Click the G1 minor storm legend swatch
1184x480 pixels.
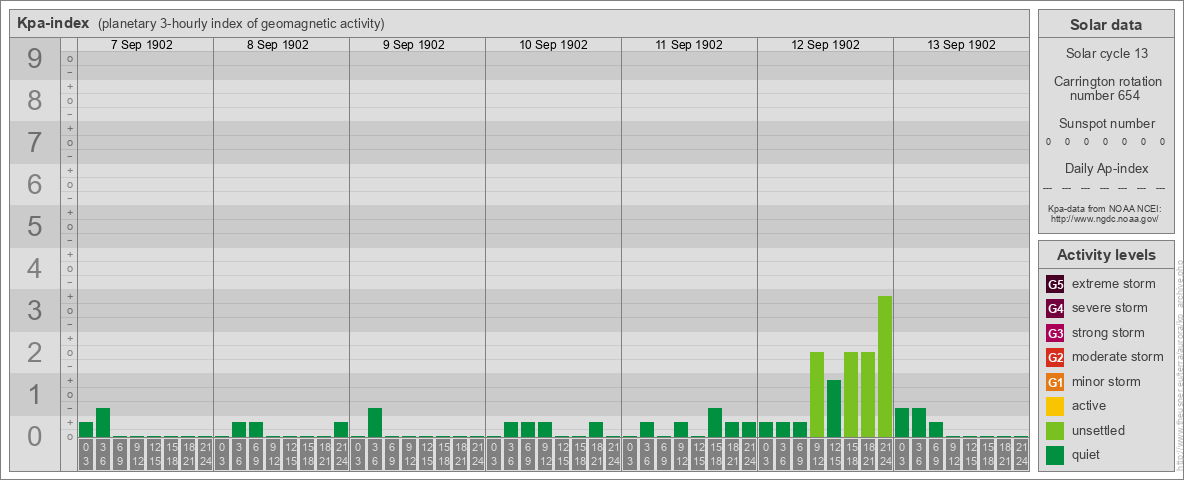[1055, 382]
